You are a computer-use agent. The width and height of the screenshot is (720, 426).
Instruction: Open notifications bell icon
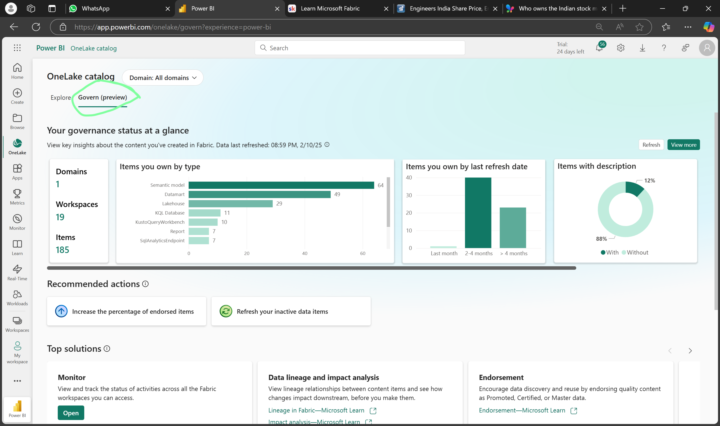tap(600, 47)
